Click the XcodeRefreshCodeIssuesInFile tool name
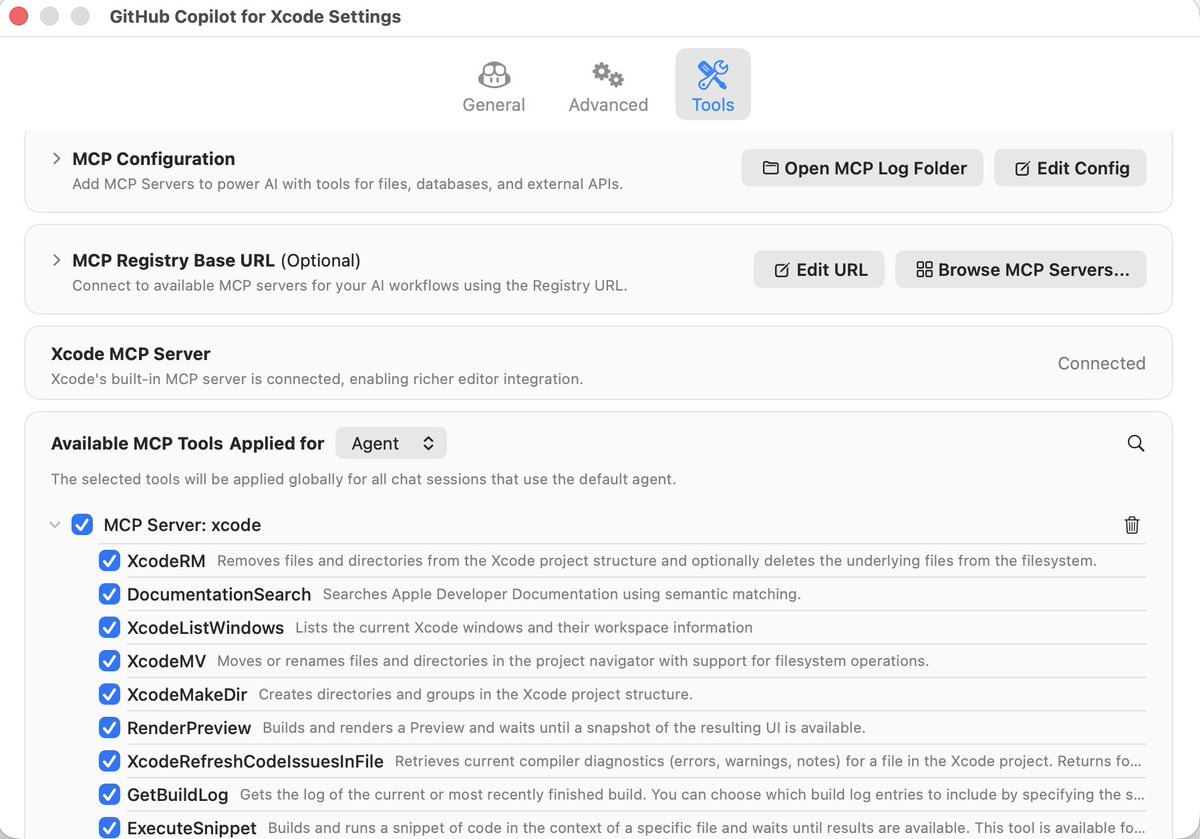This screenshot has height=839, width=1200. (255, 761)
